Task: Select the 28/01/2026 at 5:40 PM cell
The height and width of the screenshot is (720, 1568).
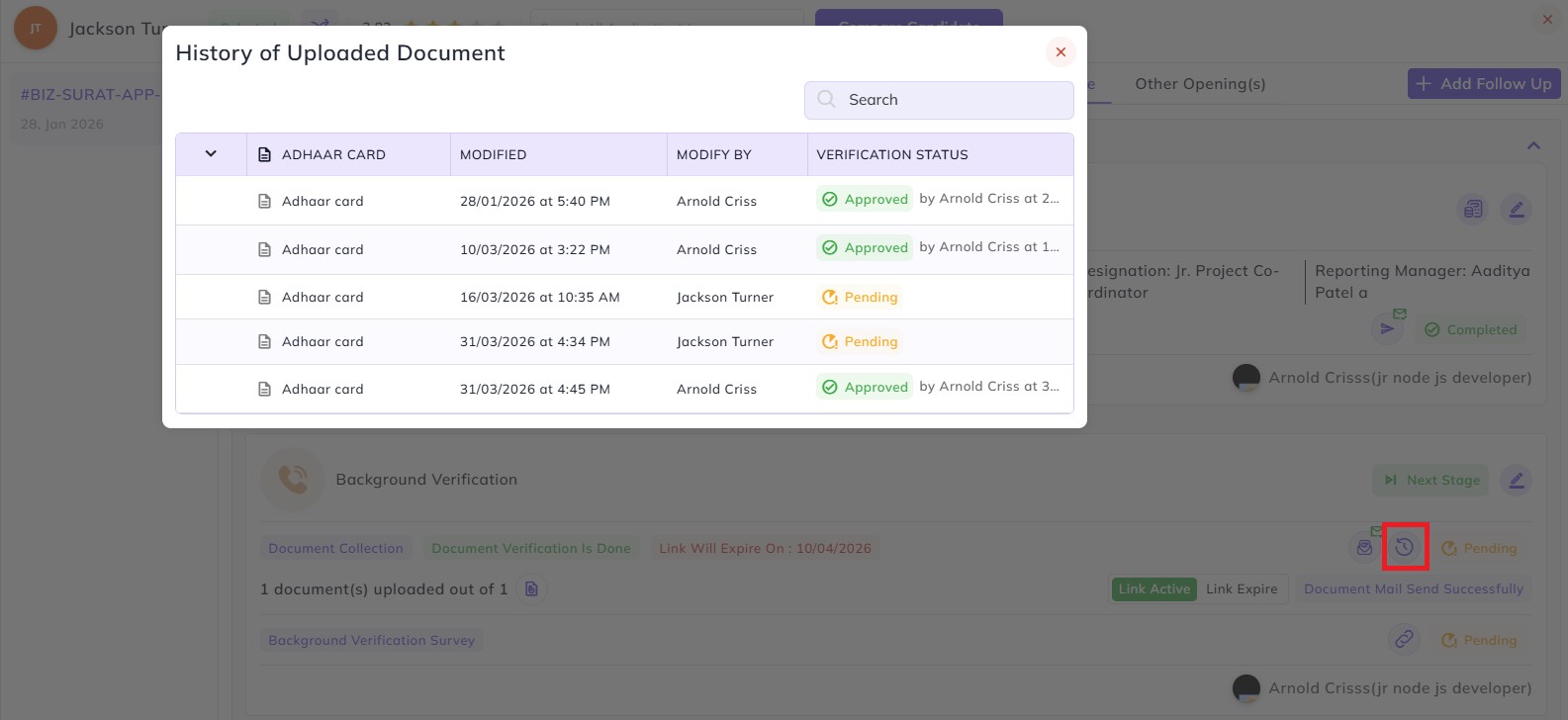Action: click(535, 201)
